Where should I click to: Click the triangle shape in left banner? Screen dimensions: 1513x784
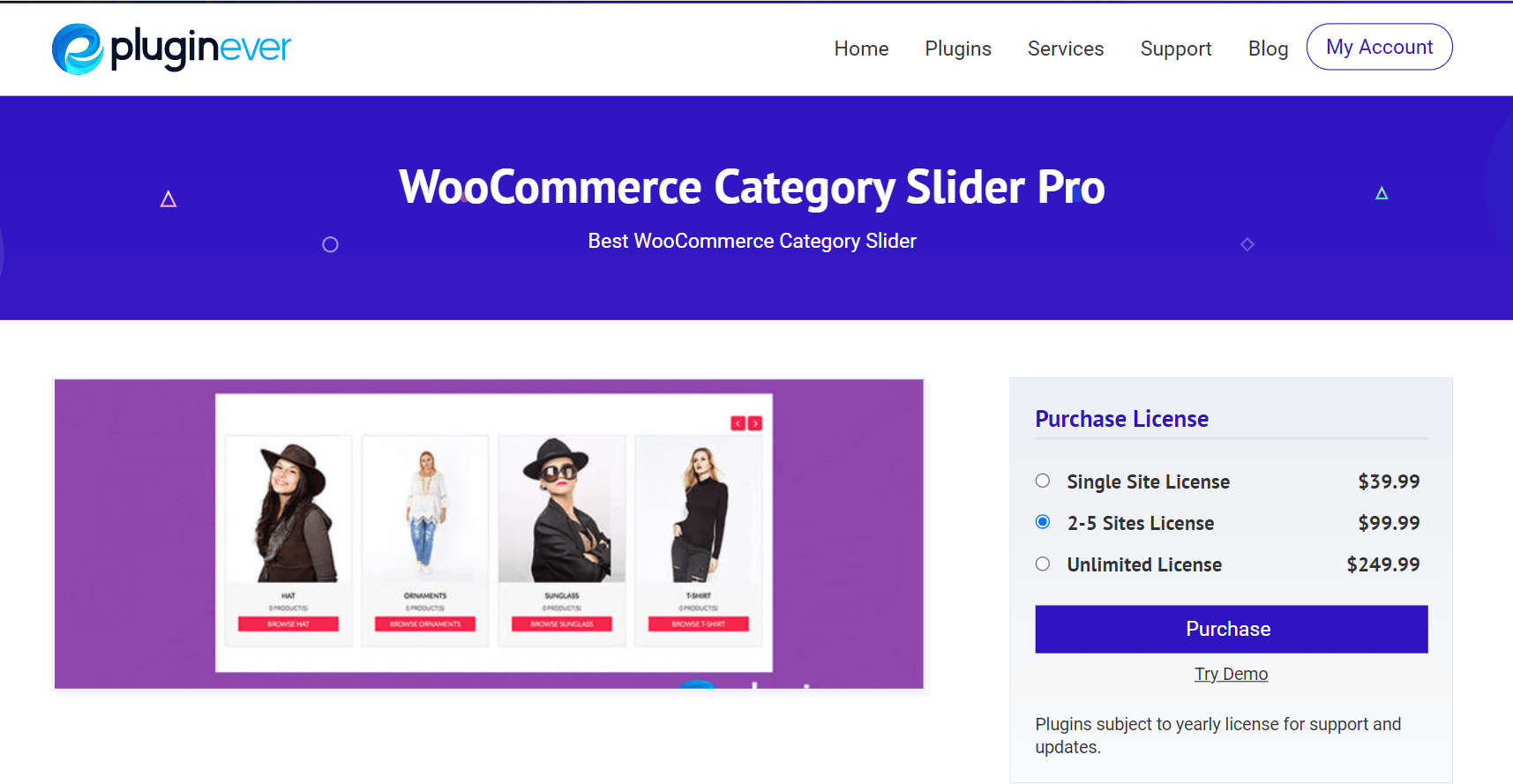(x=169, y=199)
